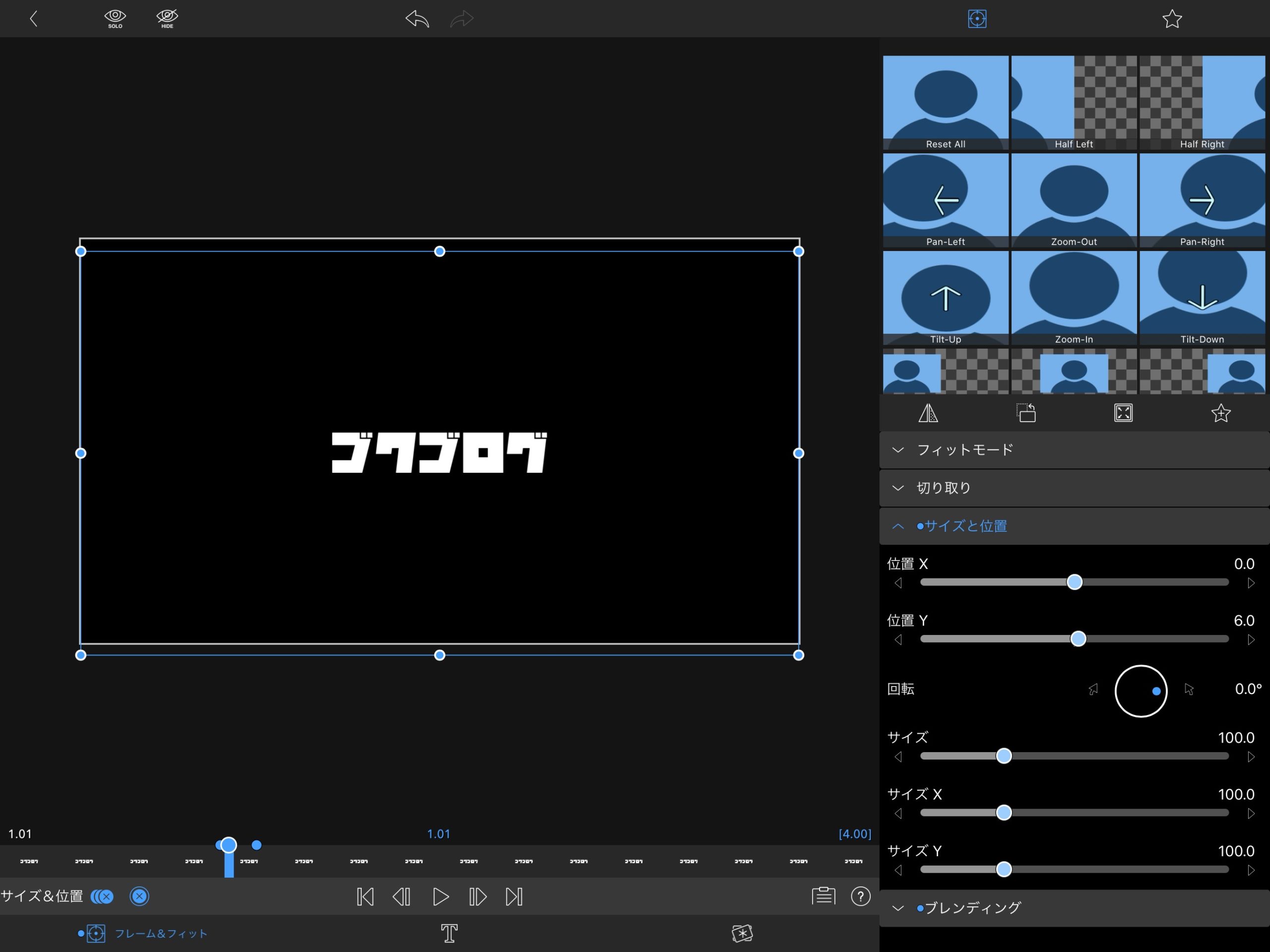Go back using the top-left arrow
Viewport: 1270px width, 952px height.
pos(33,19)
